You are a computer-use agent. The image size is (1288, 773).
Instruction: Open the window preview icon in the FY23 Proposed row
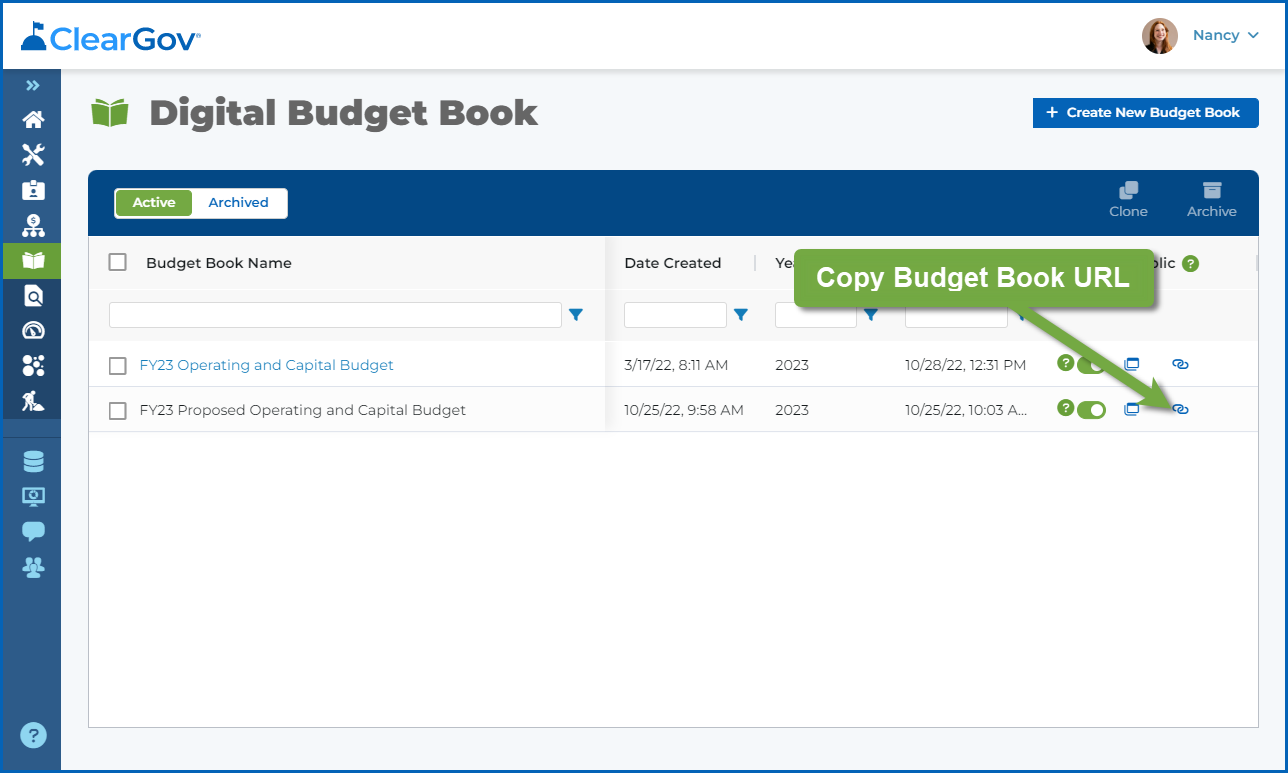point(1132,409)
